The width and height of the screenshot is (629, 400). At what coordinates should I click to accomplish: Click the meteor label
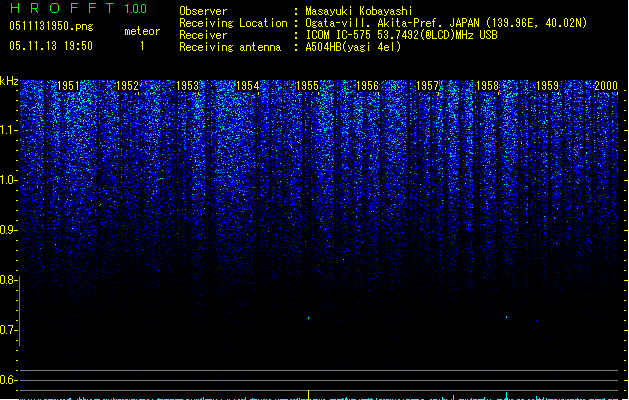click(142, 31)
